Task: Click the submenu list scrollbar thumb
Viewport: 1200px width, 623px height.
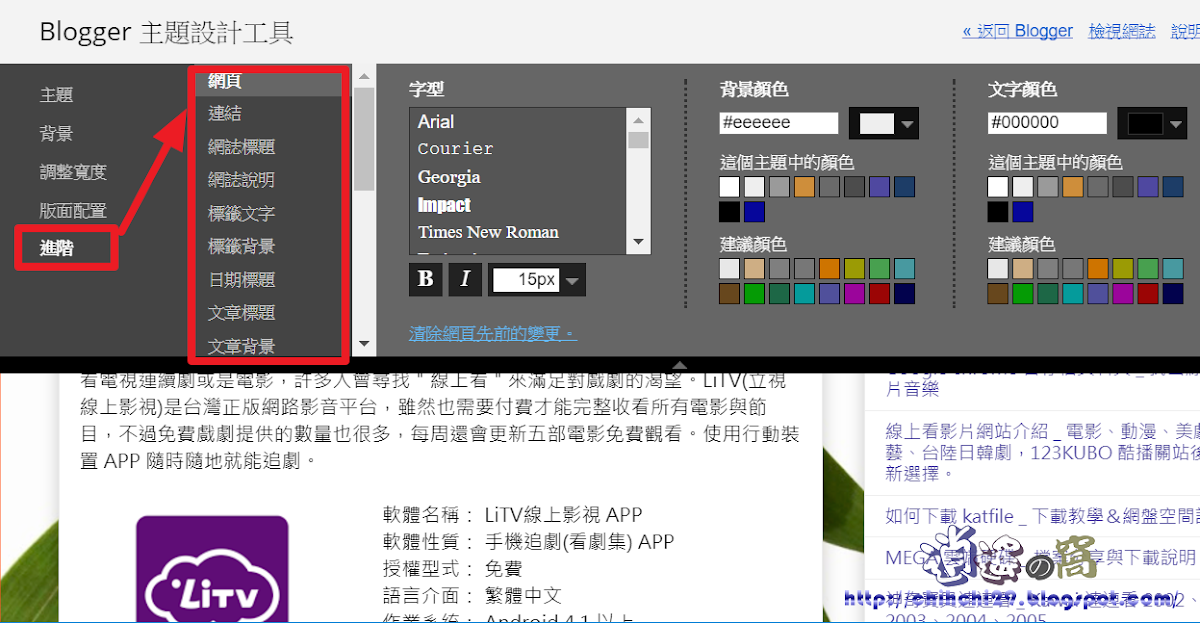Action: [x=364, y=139]
